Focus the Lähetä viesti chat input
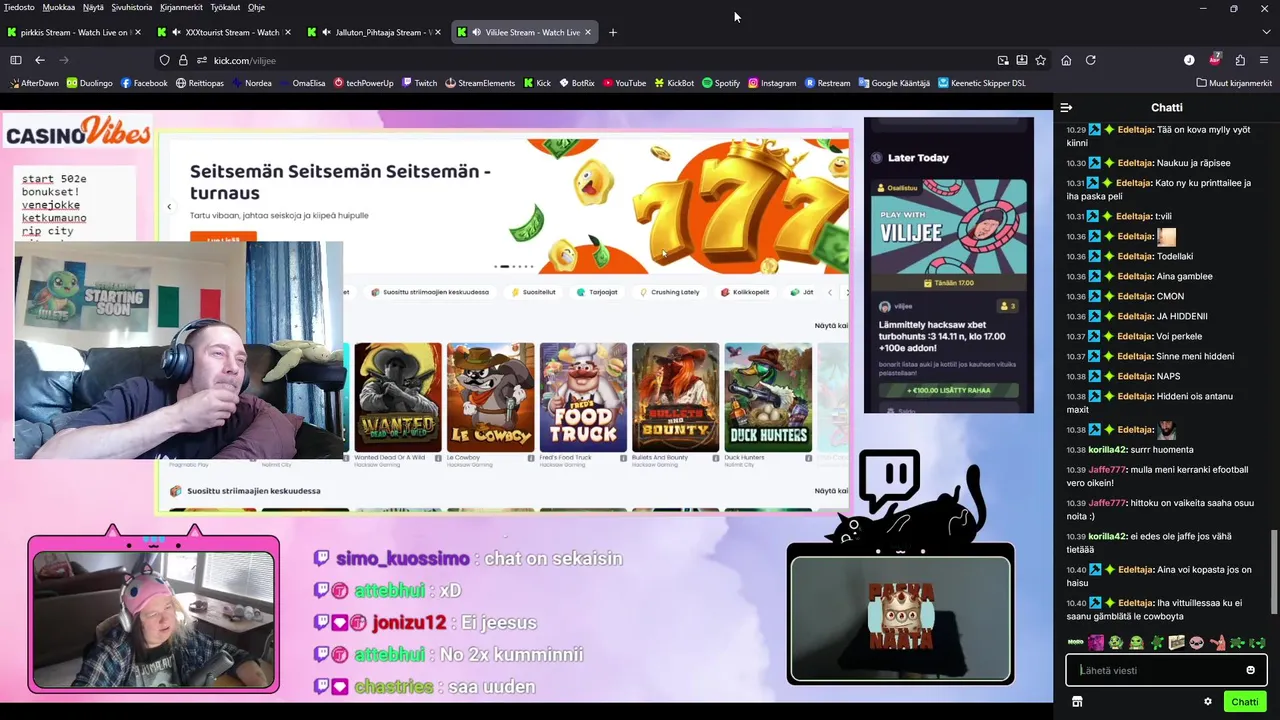Screen dimensions: 1280x720 click(1166, 670)
